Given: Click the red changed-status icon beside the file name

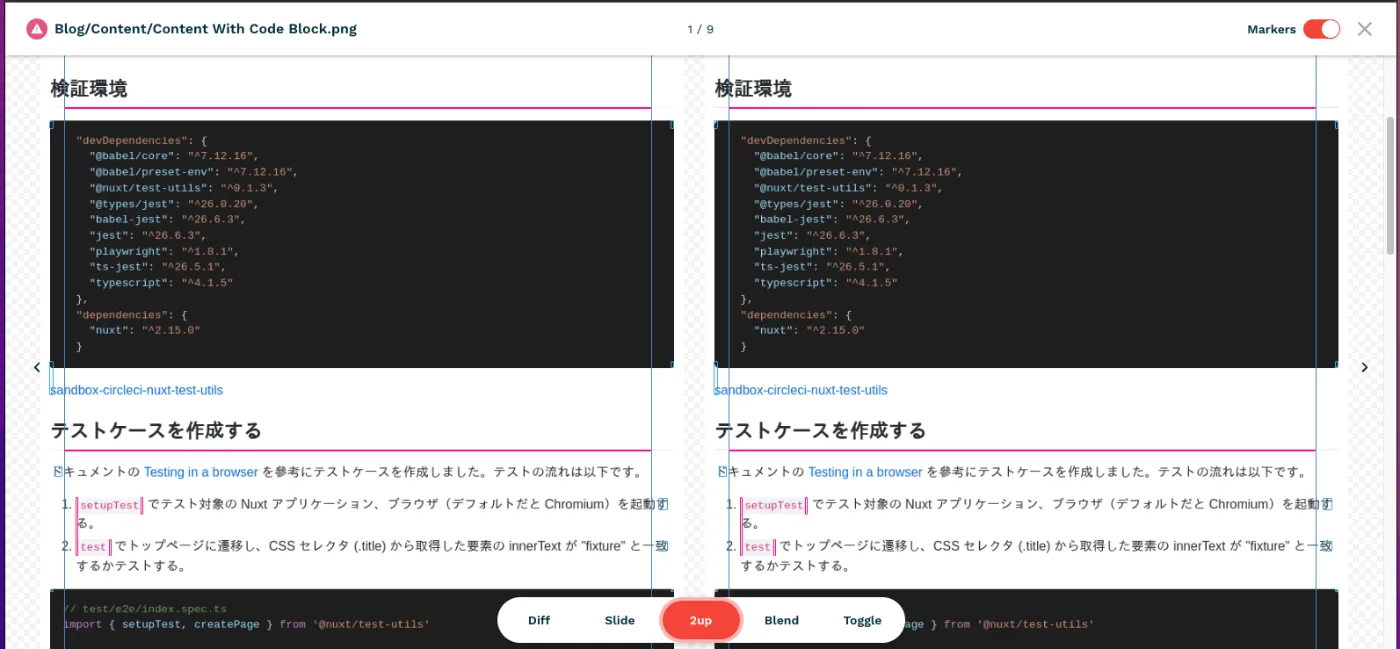Looking at the screenshot, I should click(37, 29).
